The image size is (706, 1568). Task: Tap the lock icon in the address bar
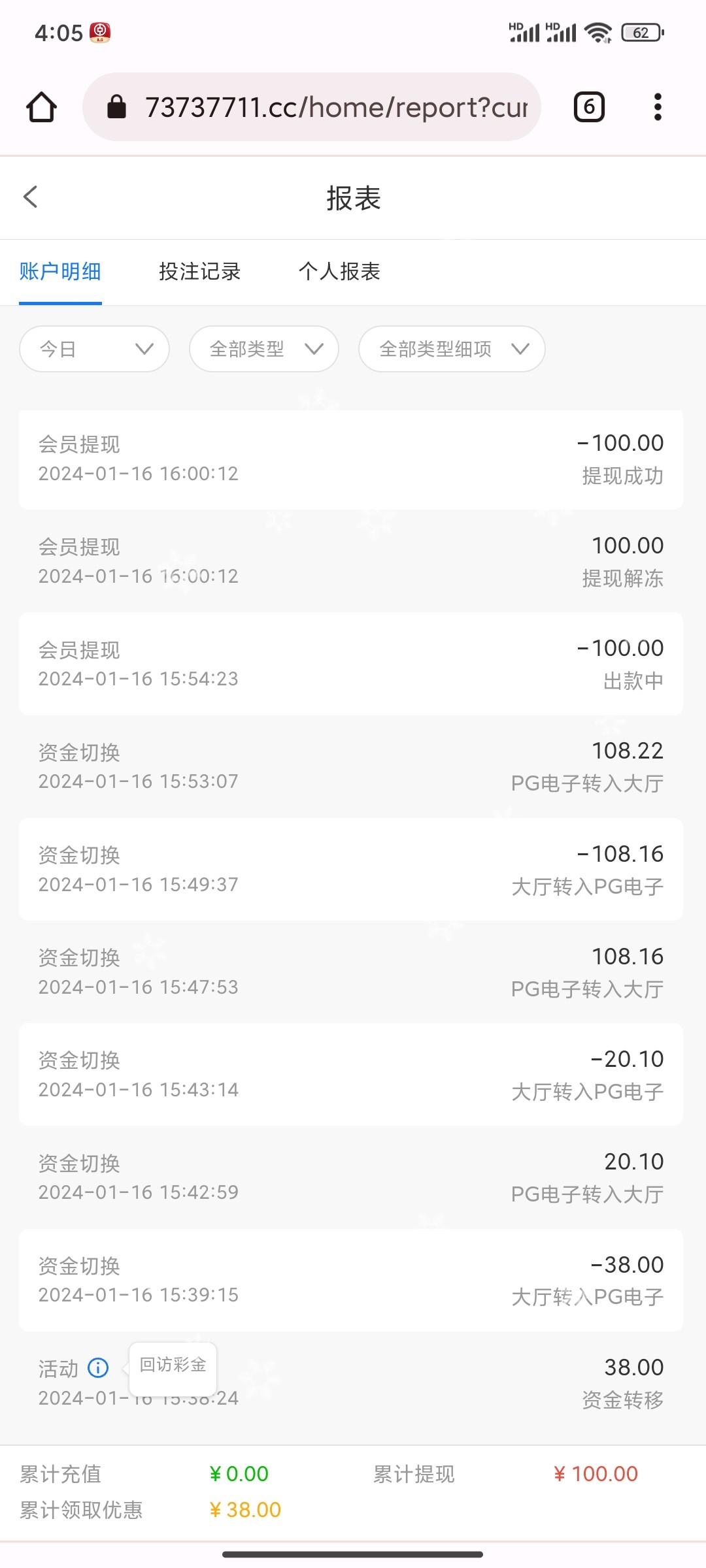pos(116,106)
